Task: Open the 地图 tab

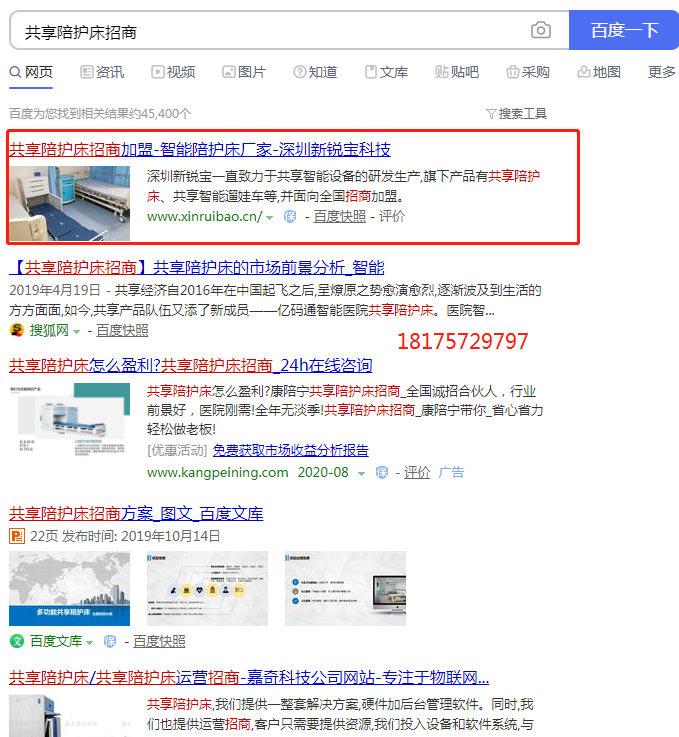Action: pyautogui.click(x=599, y=72)
